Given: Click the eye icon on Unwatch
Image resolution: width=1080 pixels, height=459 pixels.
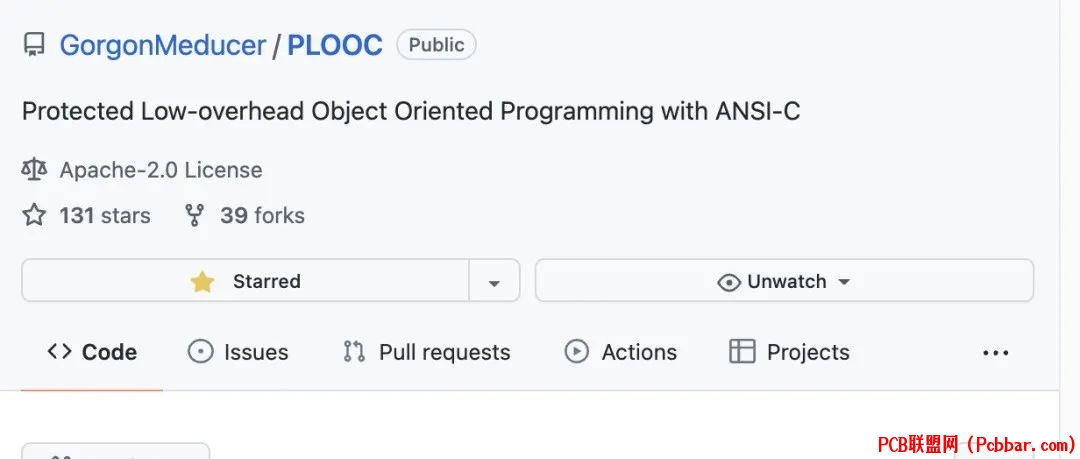Looking at the screenshot, I should (729, 282).
